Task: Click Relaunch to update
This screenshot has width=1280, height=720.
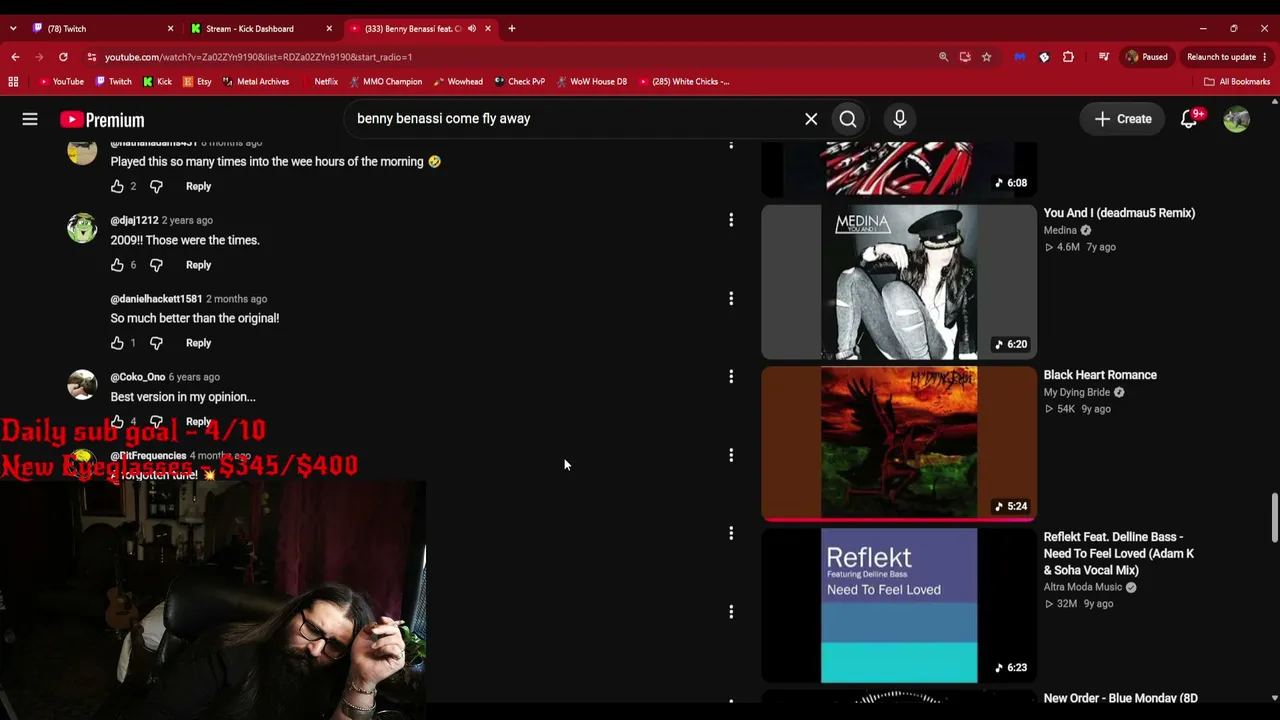Action: click(x=1221, y=57)
